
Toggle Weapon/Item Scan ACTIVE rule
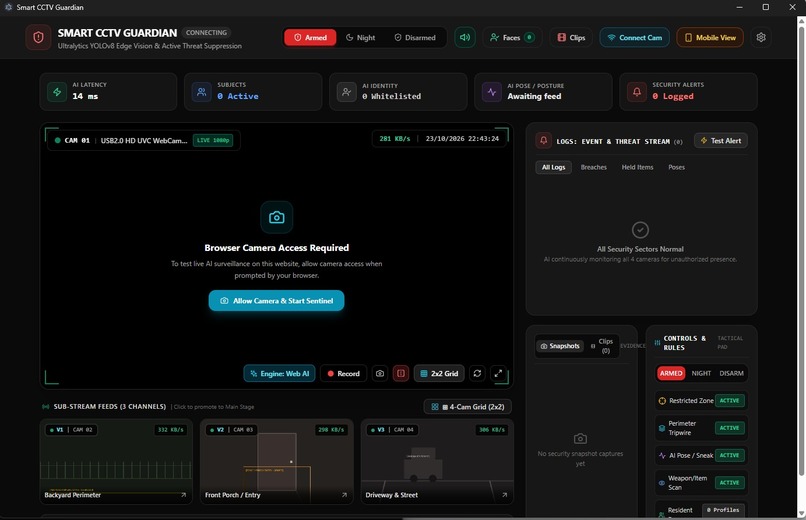(729, 482)
